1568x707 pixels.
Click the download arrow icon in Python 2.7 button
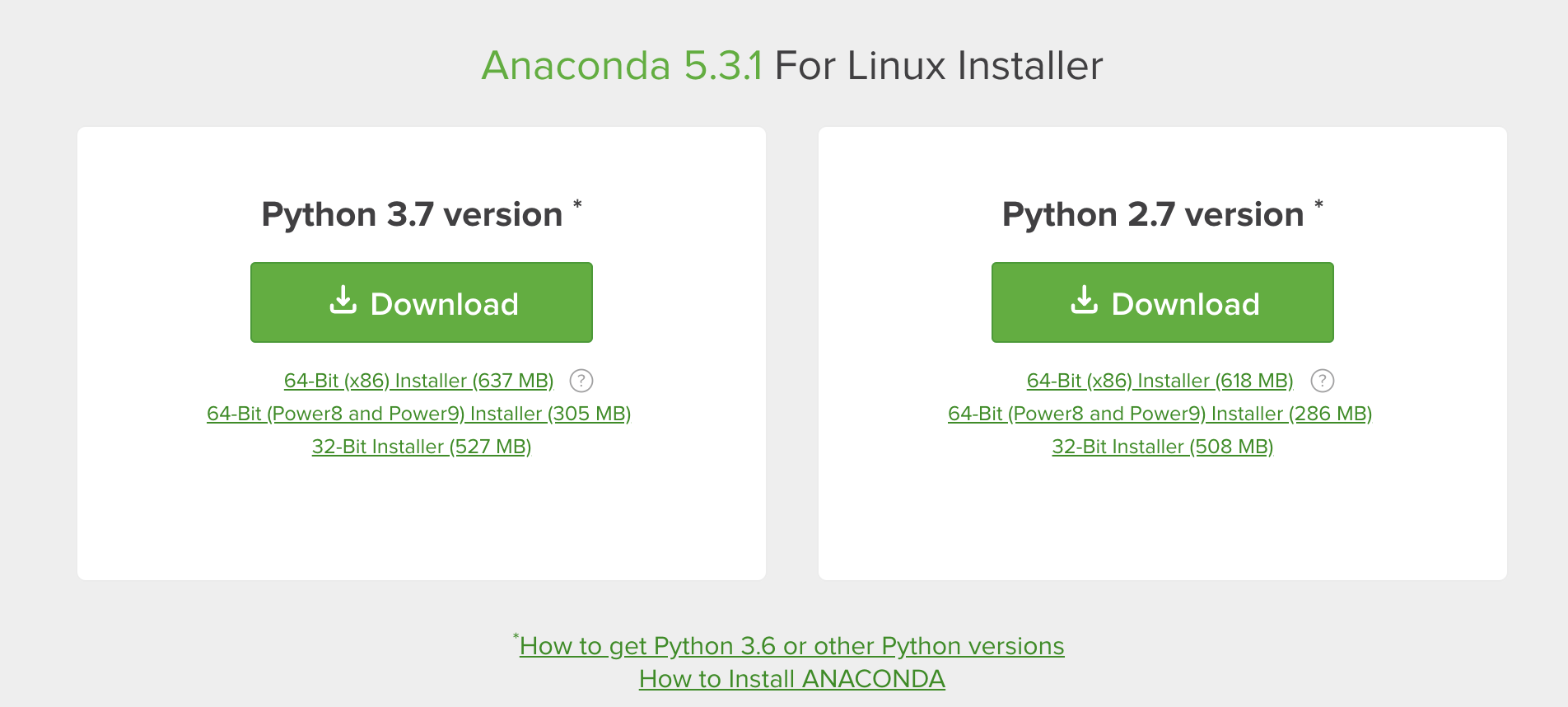1085,302
